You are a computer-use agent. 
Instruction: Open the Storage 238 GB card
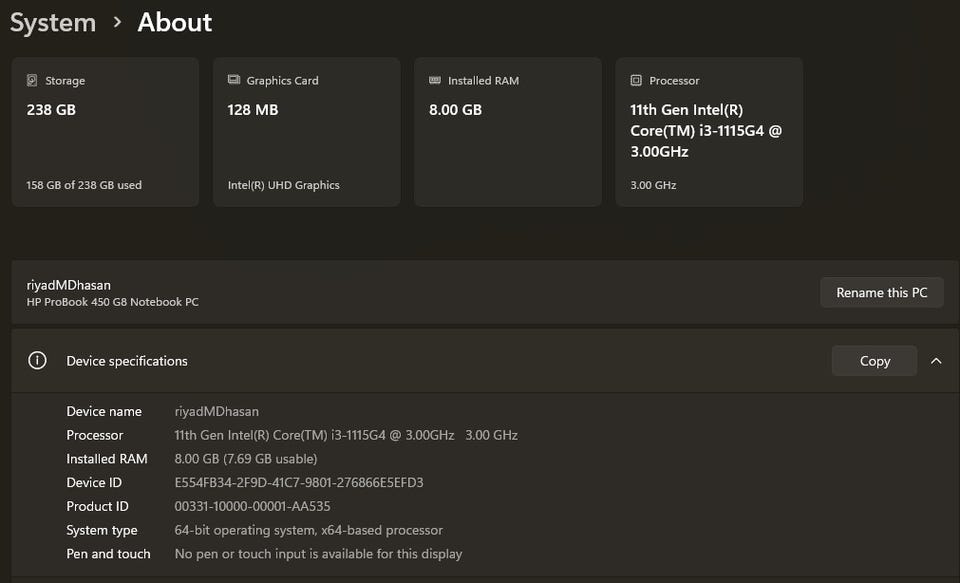105,132
